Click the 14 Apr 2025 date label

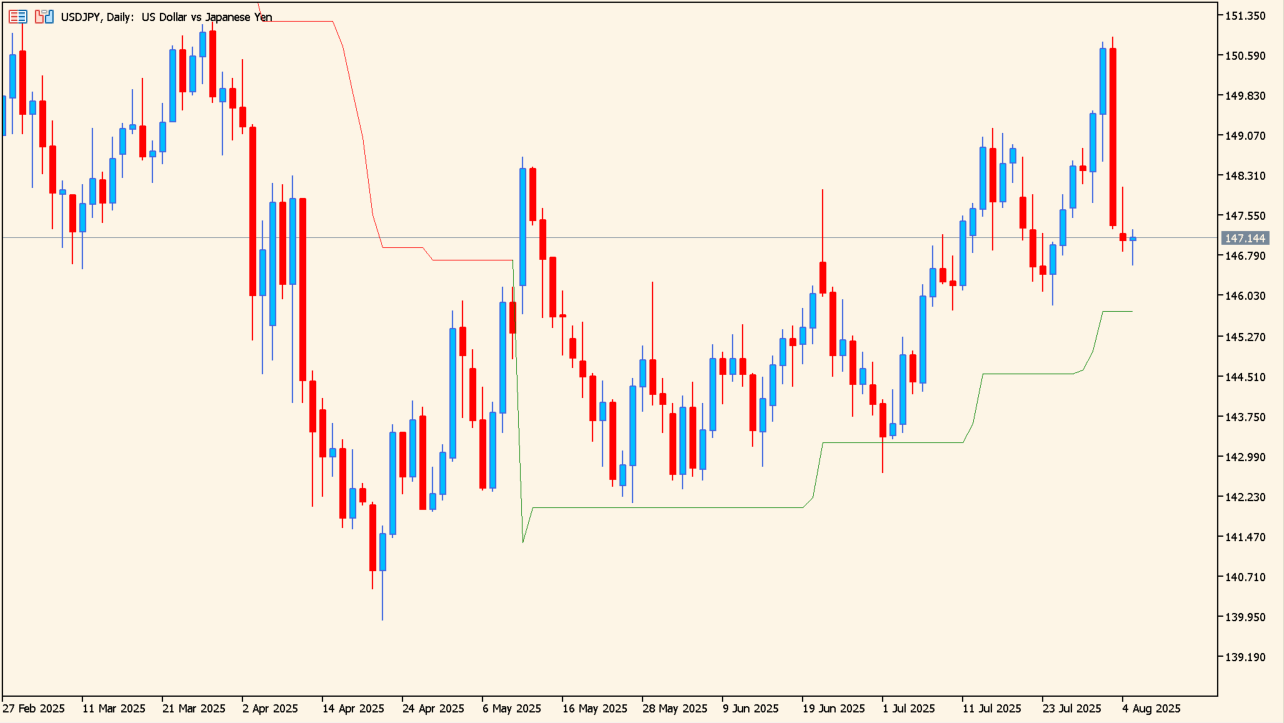pyautogui.click(x=352, y=708)
